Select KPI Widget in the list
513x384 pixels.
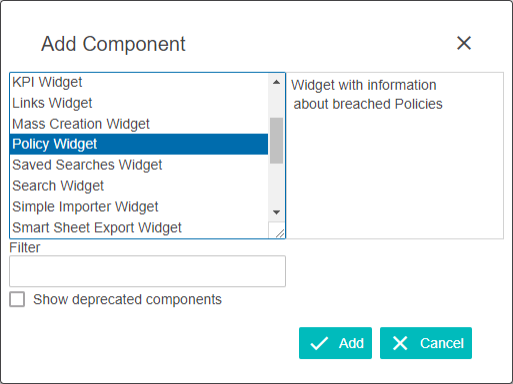coord(139,82)
